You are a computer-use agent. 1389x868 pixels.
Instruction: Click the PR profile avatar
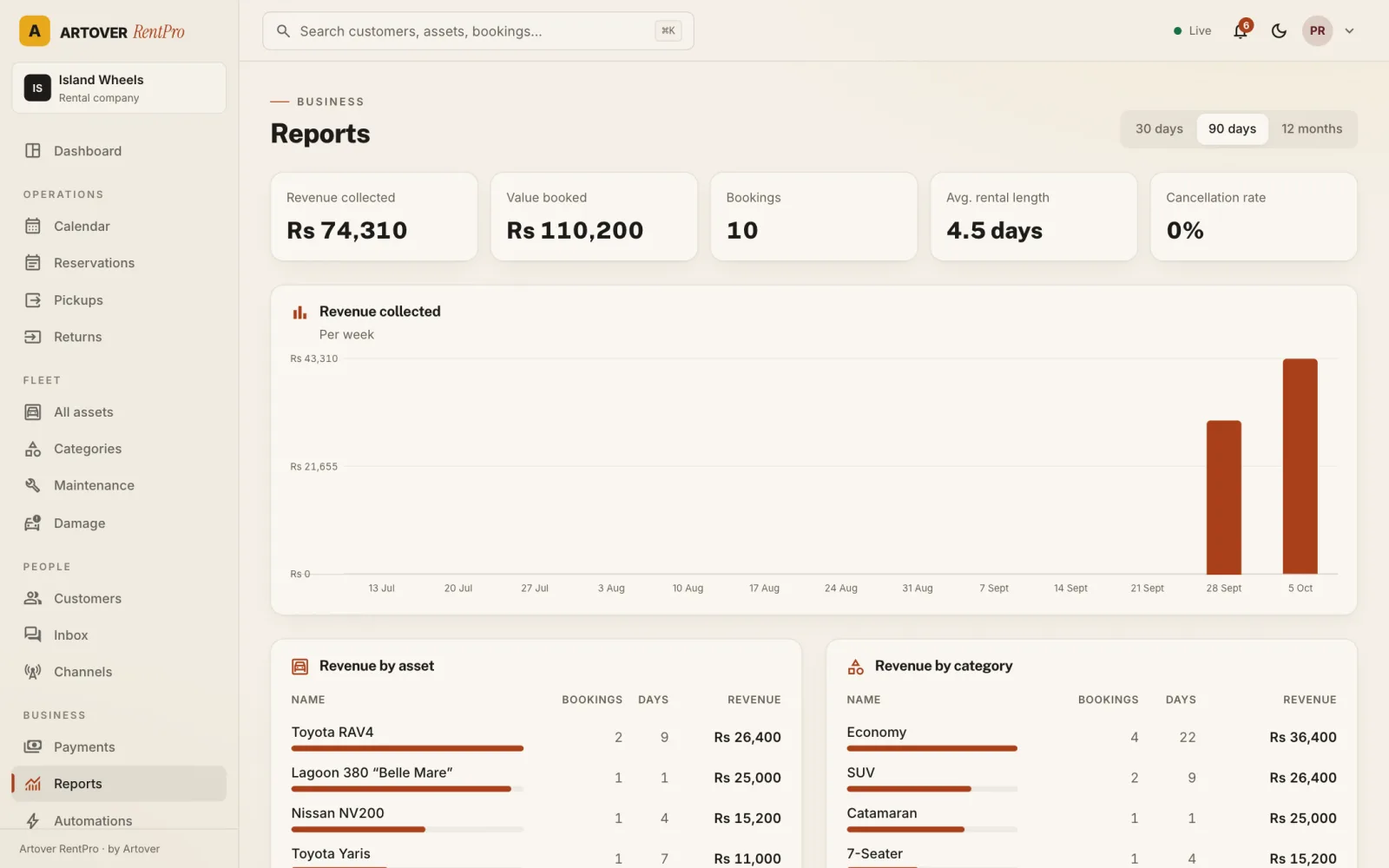[x=1317, y=30]
